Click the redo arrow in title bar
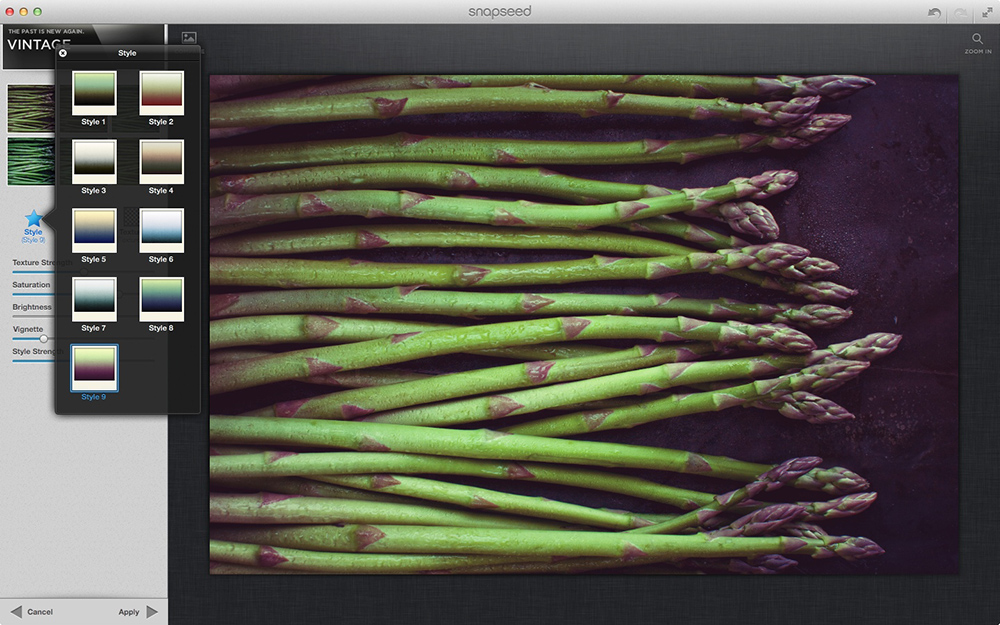The image size is (1000, 625). [960, 13]
